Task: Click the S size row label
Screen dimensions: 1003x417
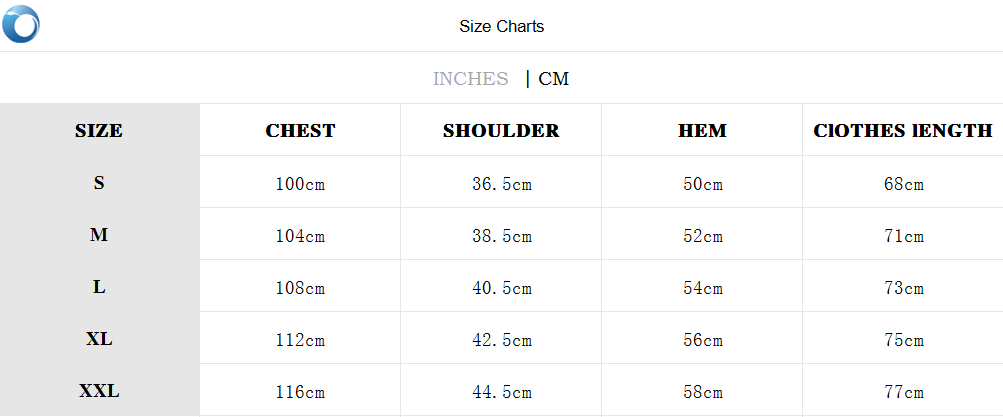Action: (99, 183)
